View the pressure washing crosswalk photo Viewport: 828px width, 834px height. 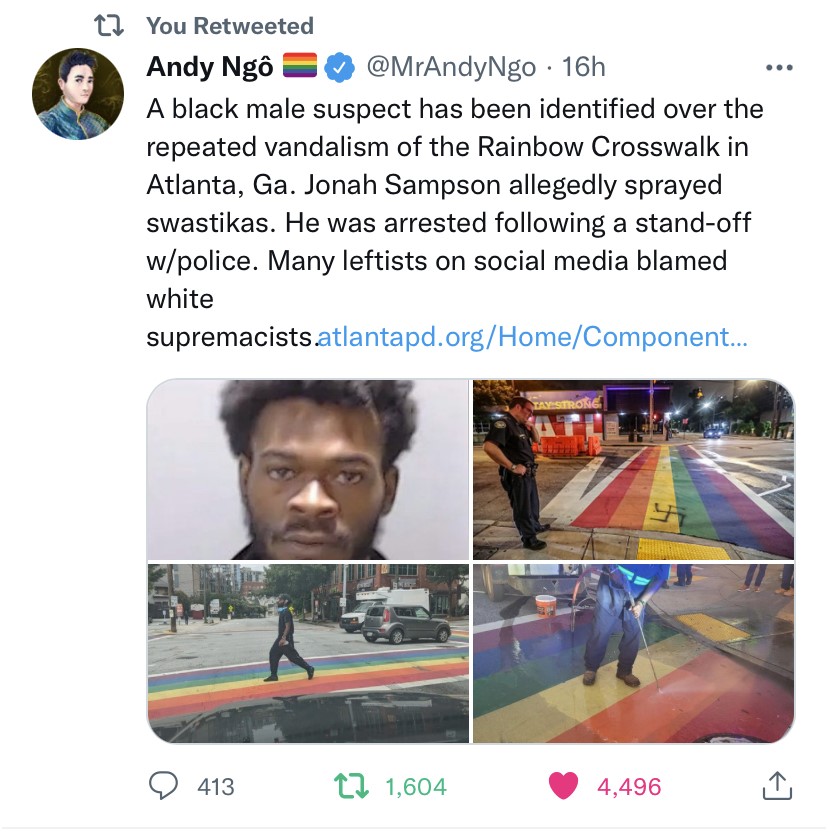click(633, 653)
